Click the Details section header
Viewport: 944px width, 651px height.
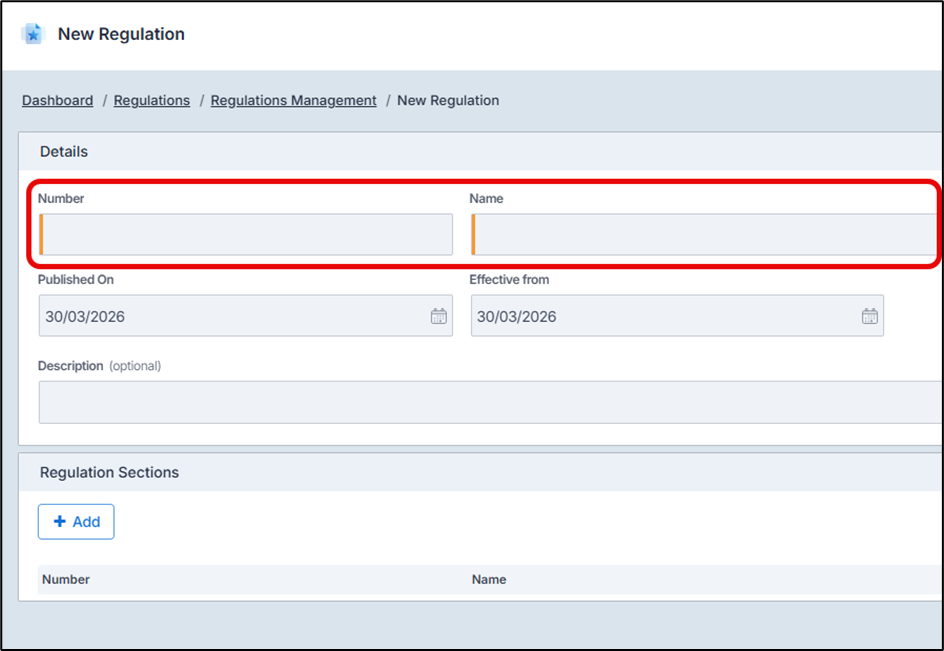[64, 152]
